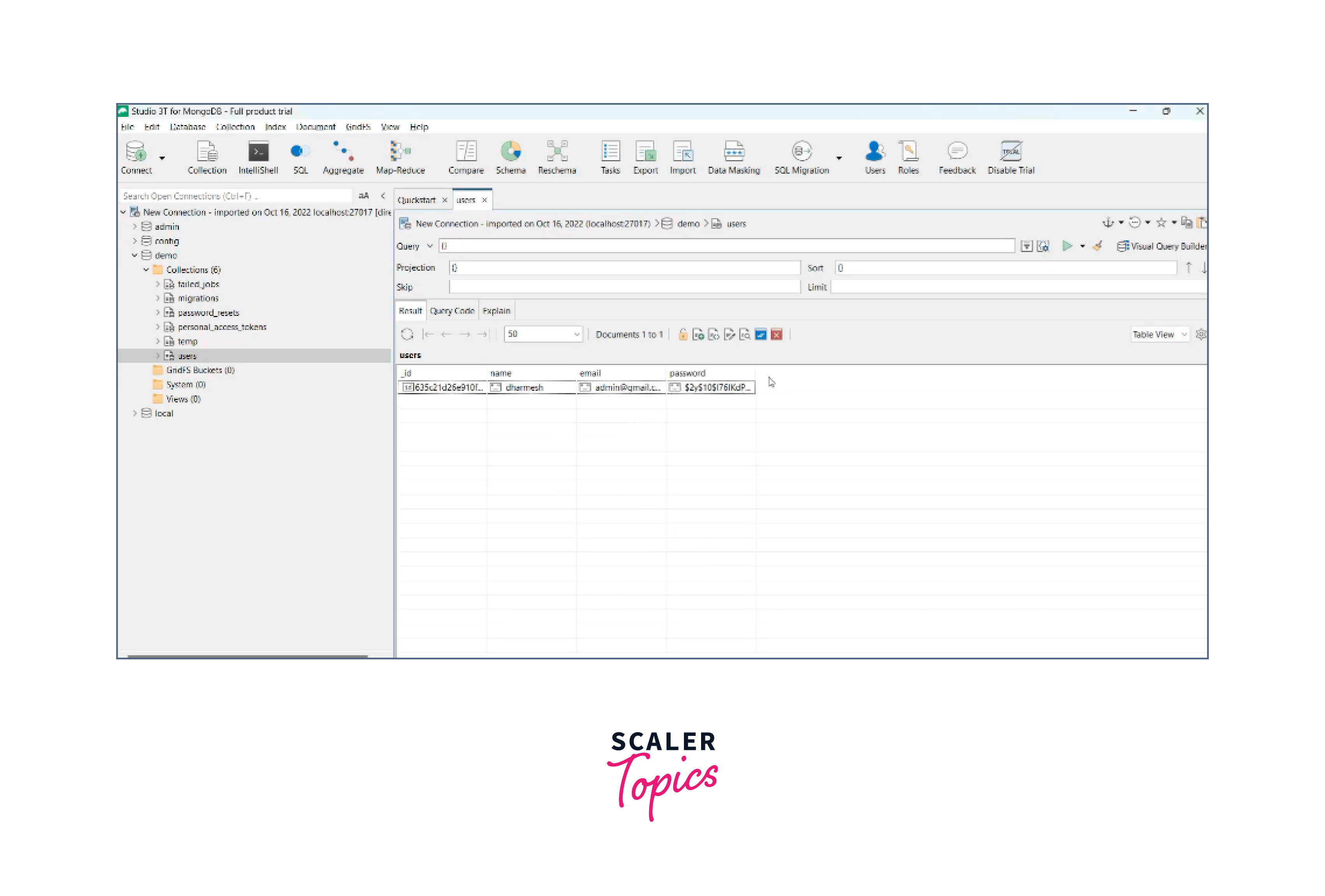Image resolution: width=1325 pixels, height=896 pixels.
Task: Refresh the result set
Action: point(407,335)
